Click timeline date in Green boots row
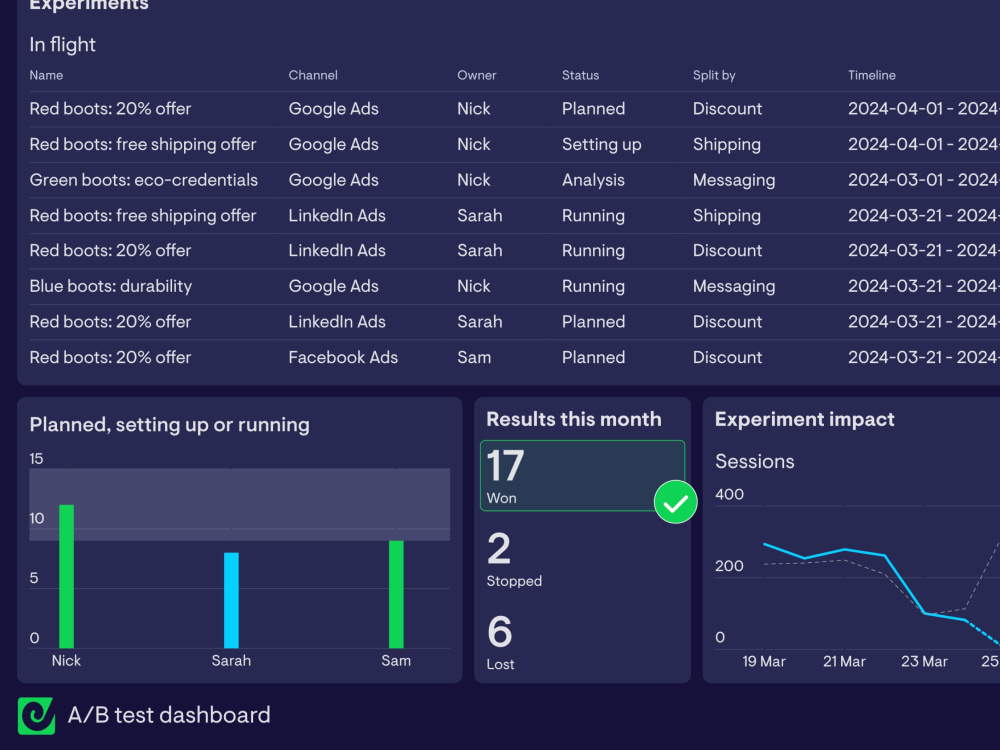This screenshot has width=1000, height=750. 923,180
